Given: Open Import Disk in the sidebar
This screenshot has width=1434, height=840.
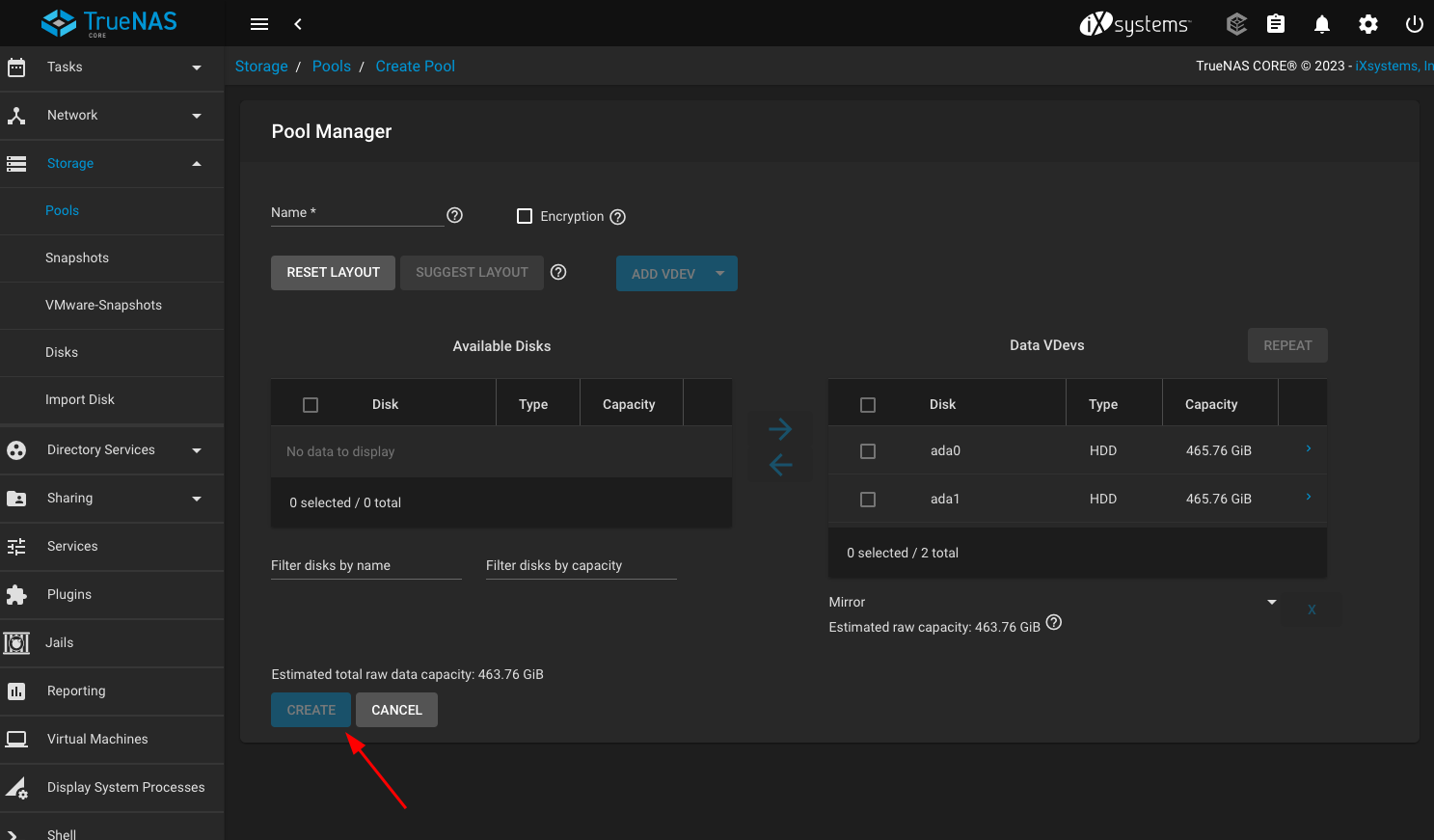Looking at the screenshot, I should click(80, 399).
